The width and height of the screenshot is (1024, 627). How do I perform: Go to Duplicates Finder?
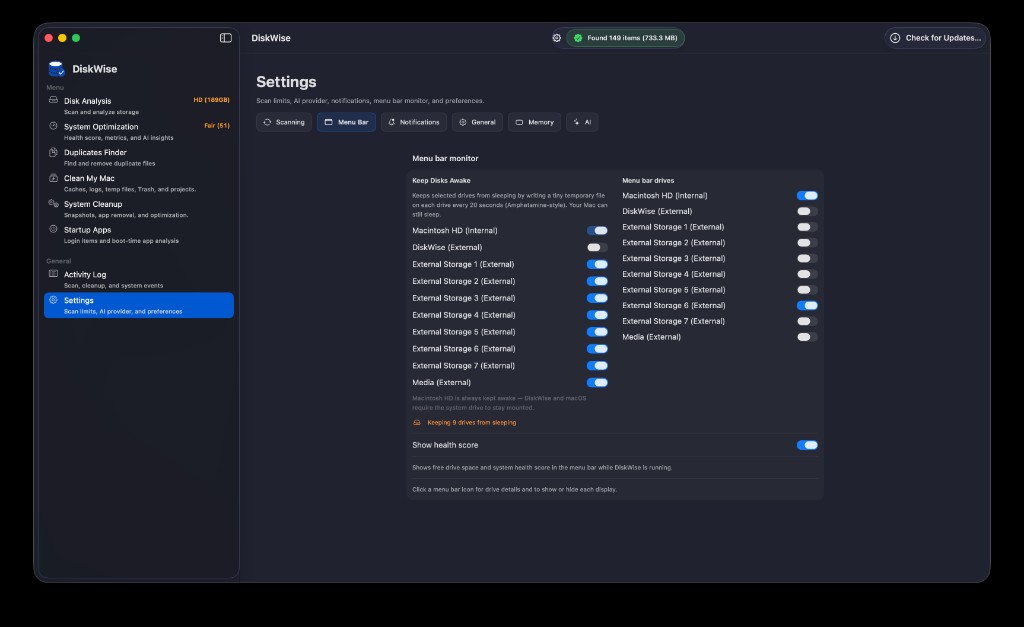[138, 157]
